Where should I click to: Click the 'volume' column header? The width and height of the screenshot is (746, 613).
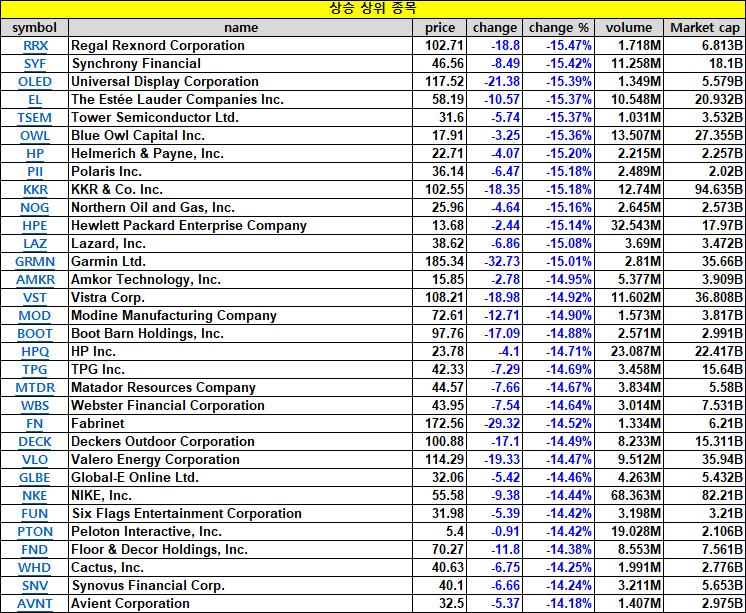tap(629, 28)
